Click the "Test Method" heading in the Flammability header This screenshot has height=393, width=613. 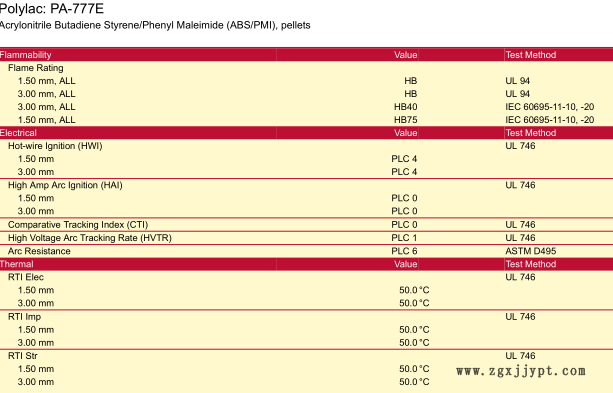[531, 55]
